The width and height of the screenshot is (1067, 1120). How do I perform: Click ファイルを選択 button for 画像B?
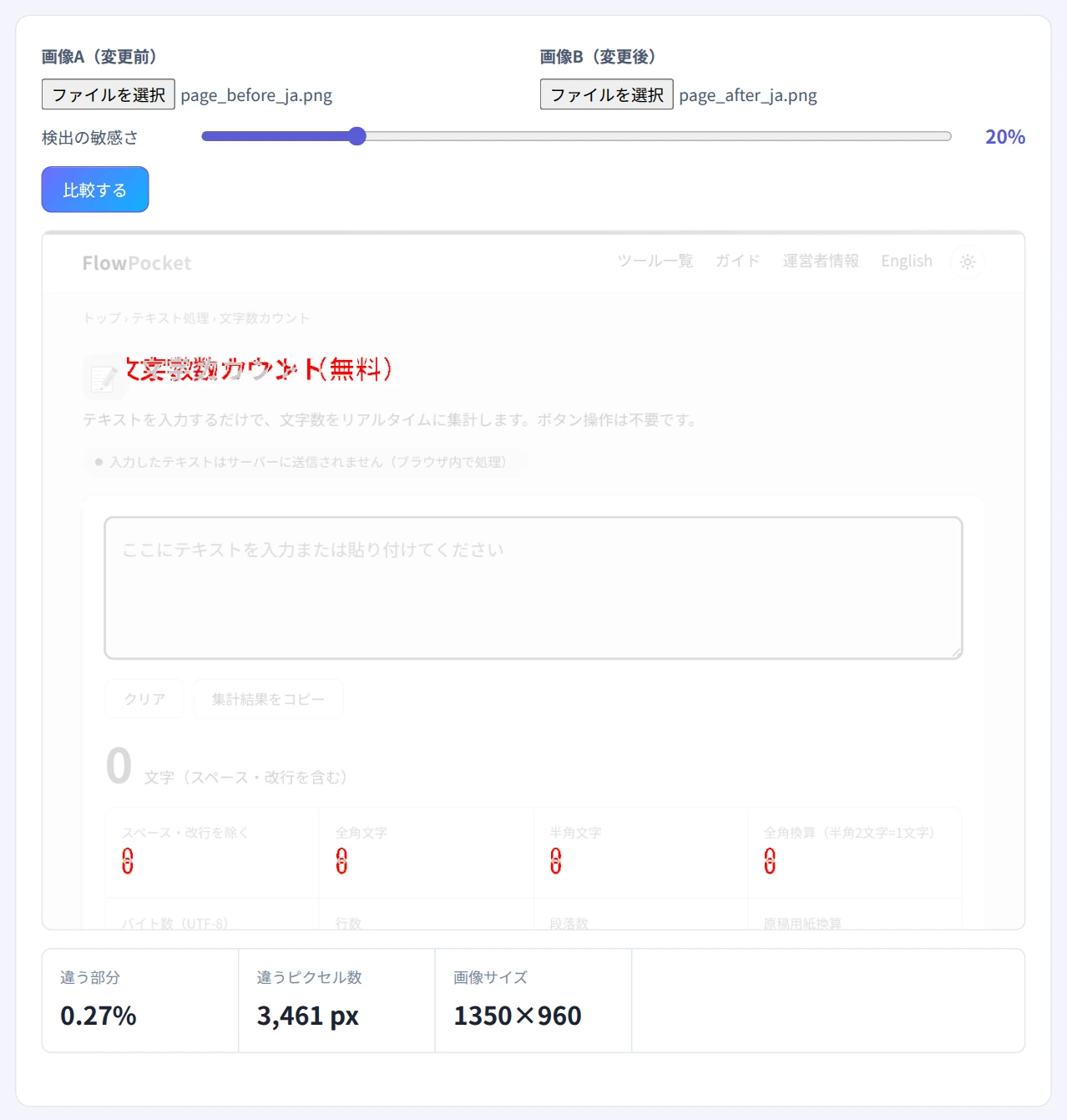tap(607, 94)
